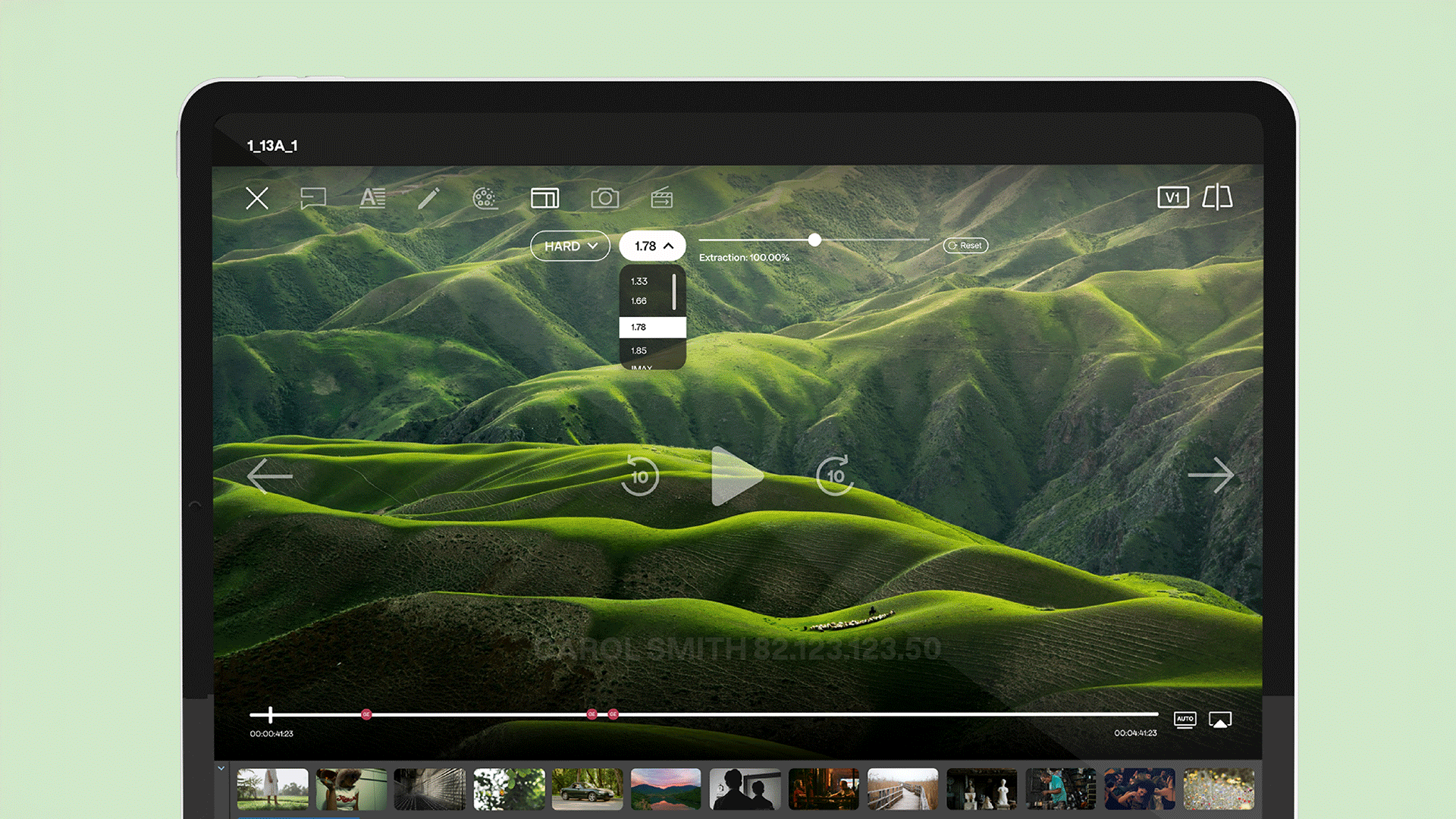Choose 1.85 from the ratio list
The image size is (1456, 819).
point(639,350)
